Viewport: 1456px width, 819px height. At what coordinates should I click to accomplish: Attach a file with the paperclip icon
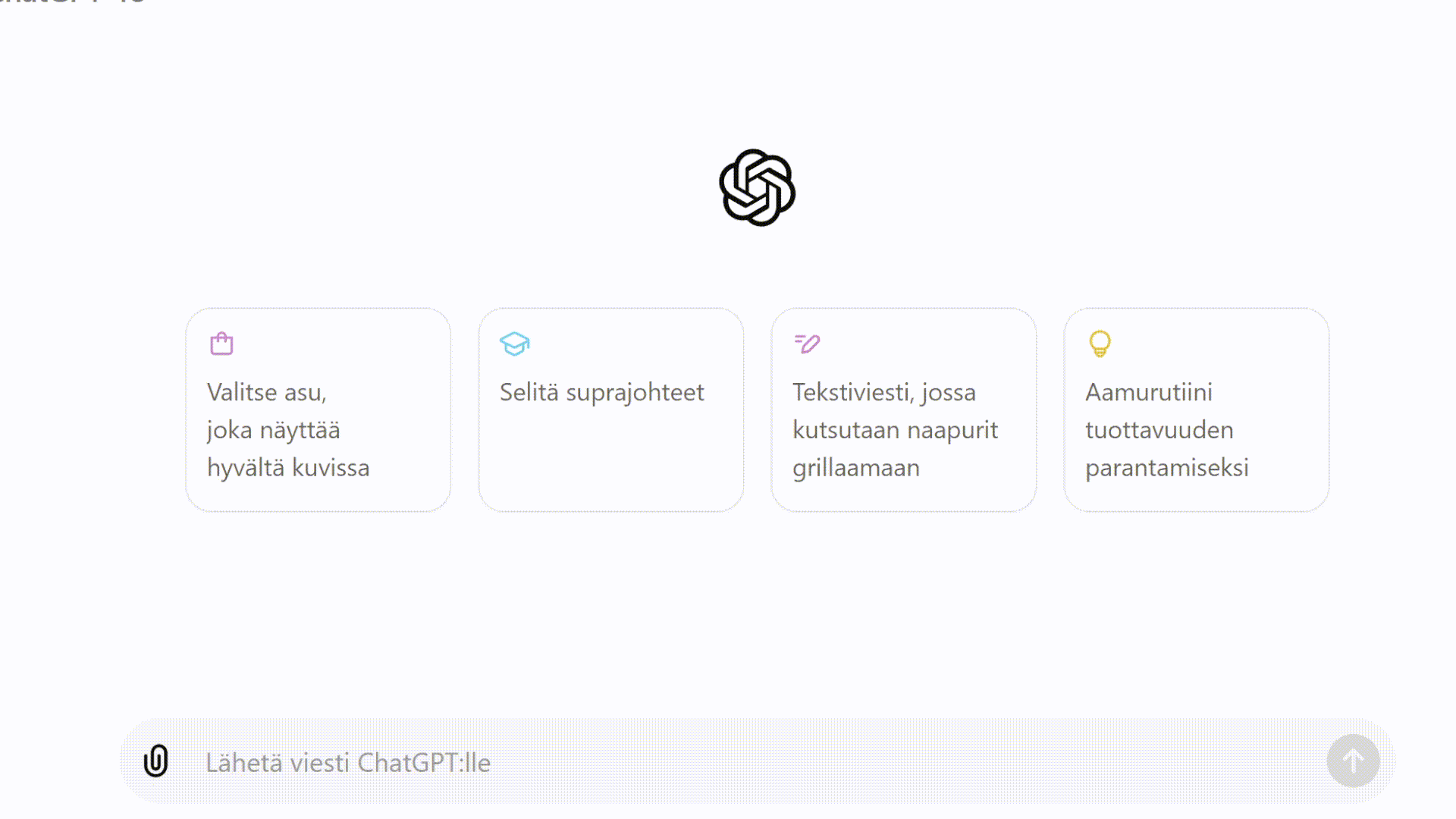156,761
